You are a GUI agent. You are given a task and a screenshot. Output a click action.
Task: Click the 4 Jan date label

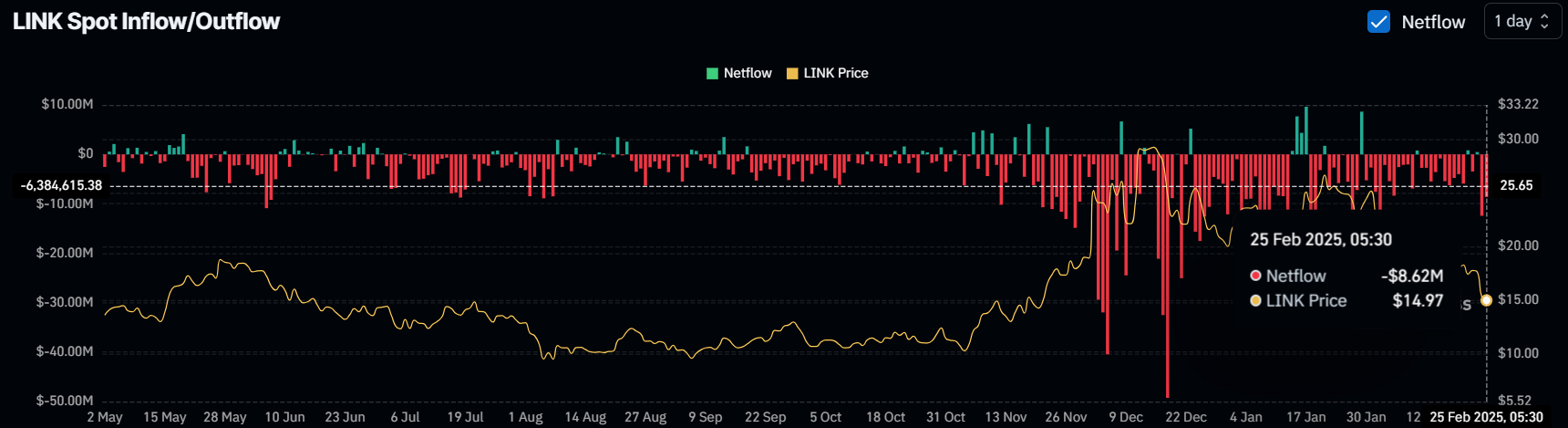point(1246,417)
